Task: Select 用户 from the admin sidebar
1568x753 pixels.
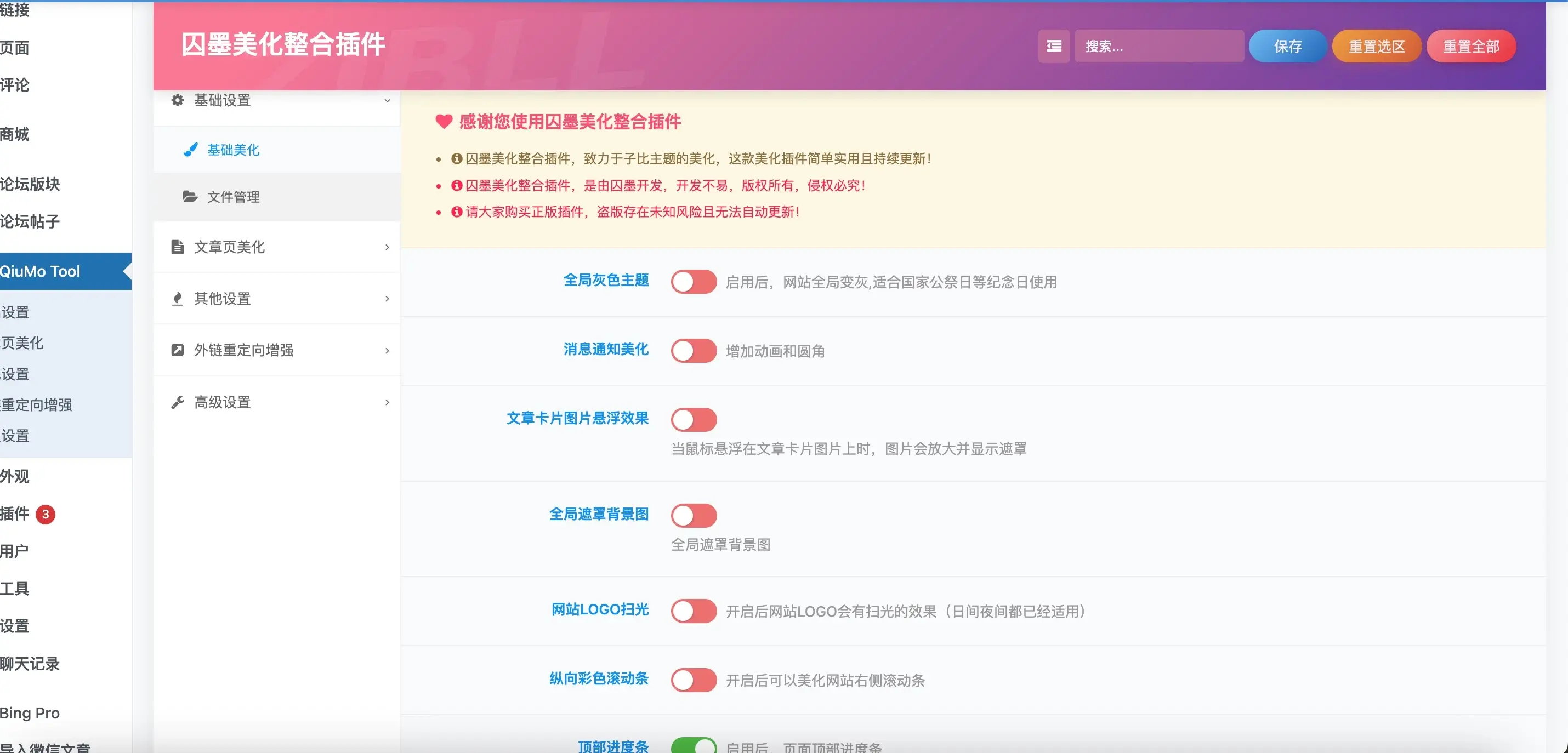Action: [14, 550]
